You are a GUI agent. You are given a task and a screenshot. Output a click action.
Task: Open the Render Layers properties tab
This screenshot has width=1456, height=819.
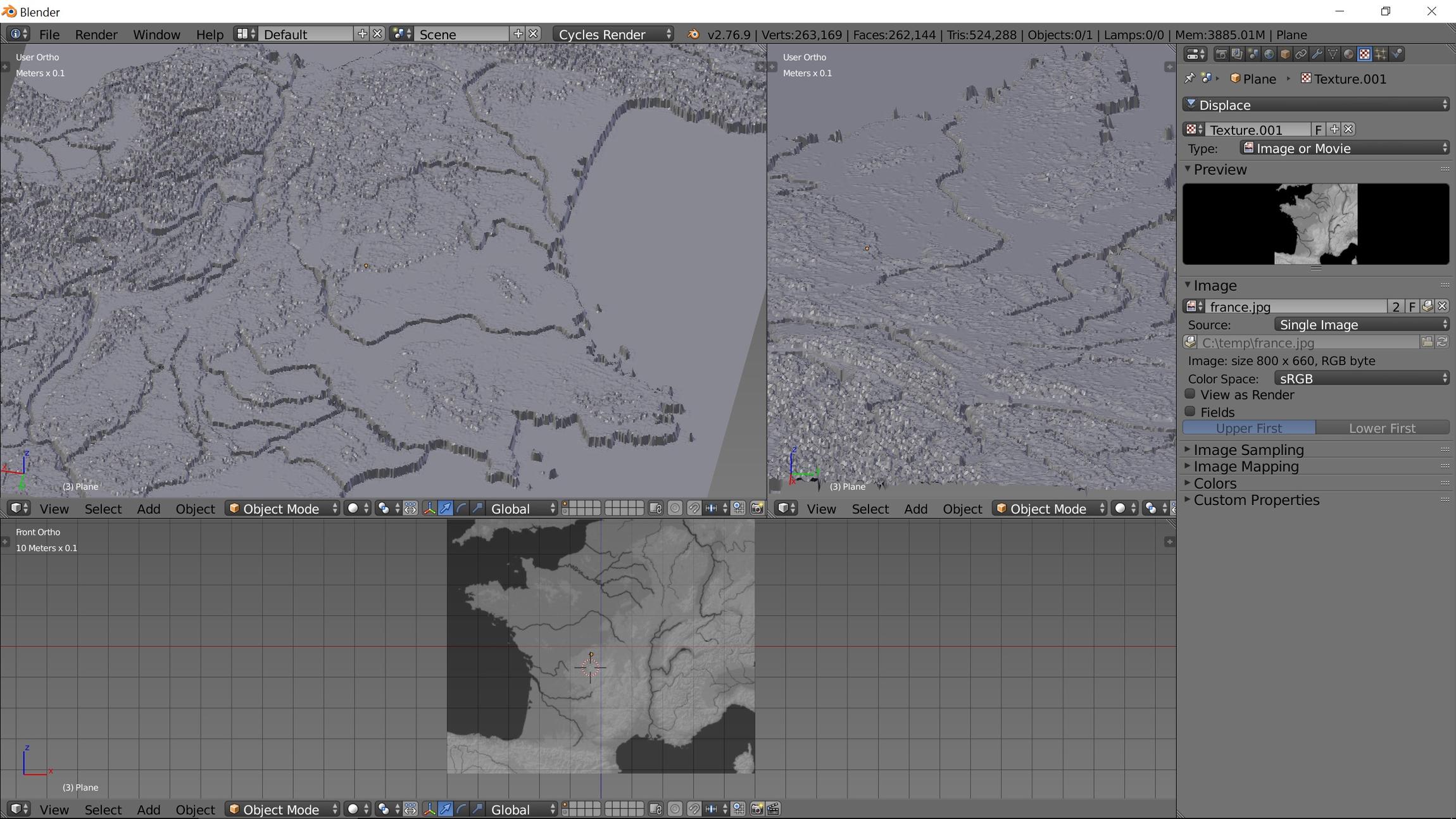click(x=1237, y=54)
